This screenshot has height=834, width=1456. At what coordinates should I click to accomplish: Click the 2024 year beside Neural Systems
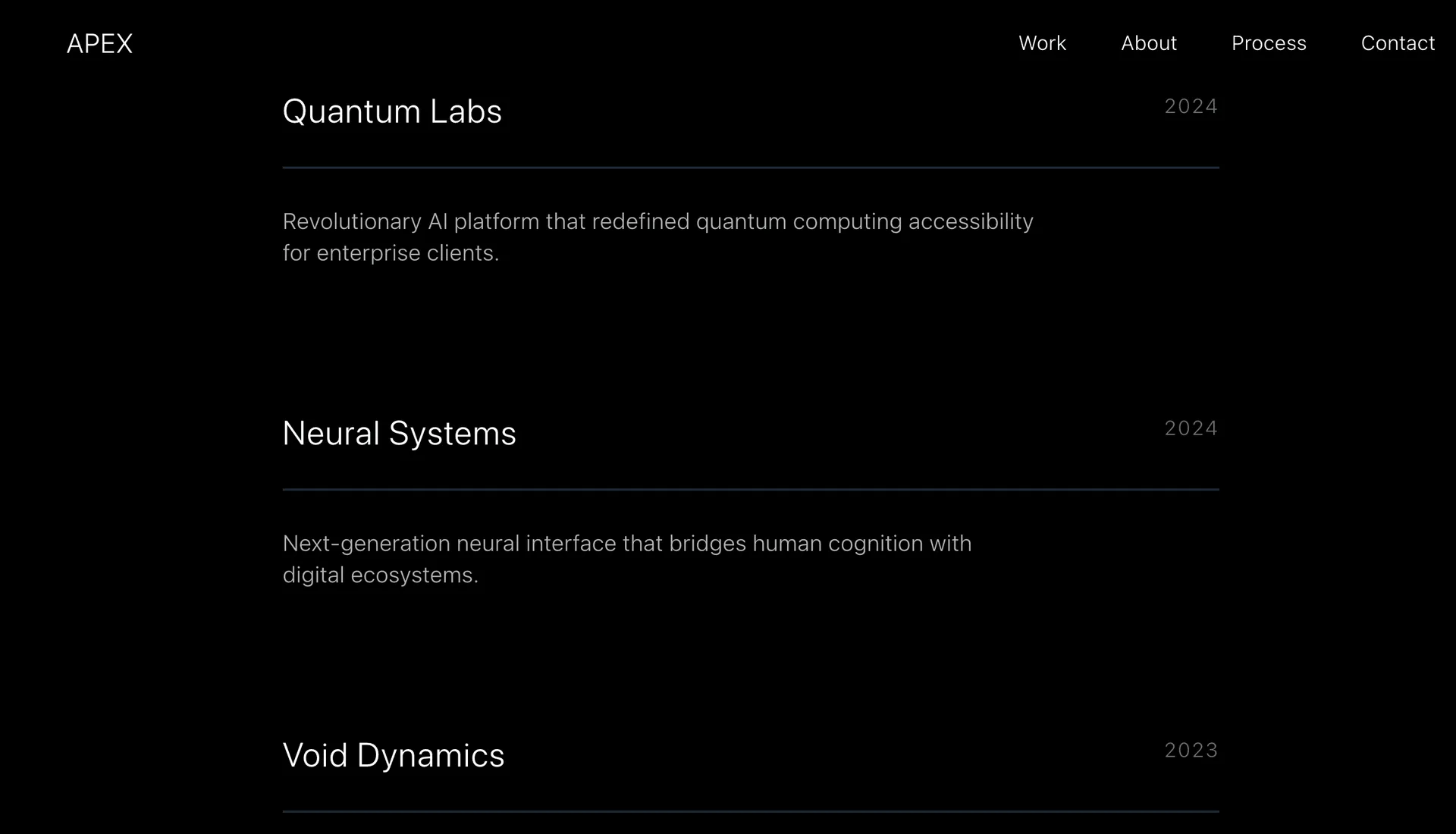click(1191, 428)
